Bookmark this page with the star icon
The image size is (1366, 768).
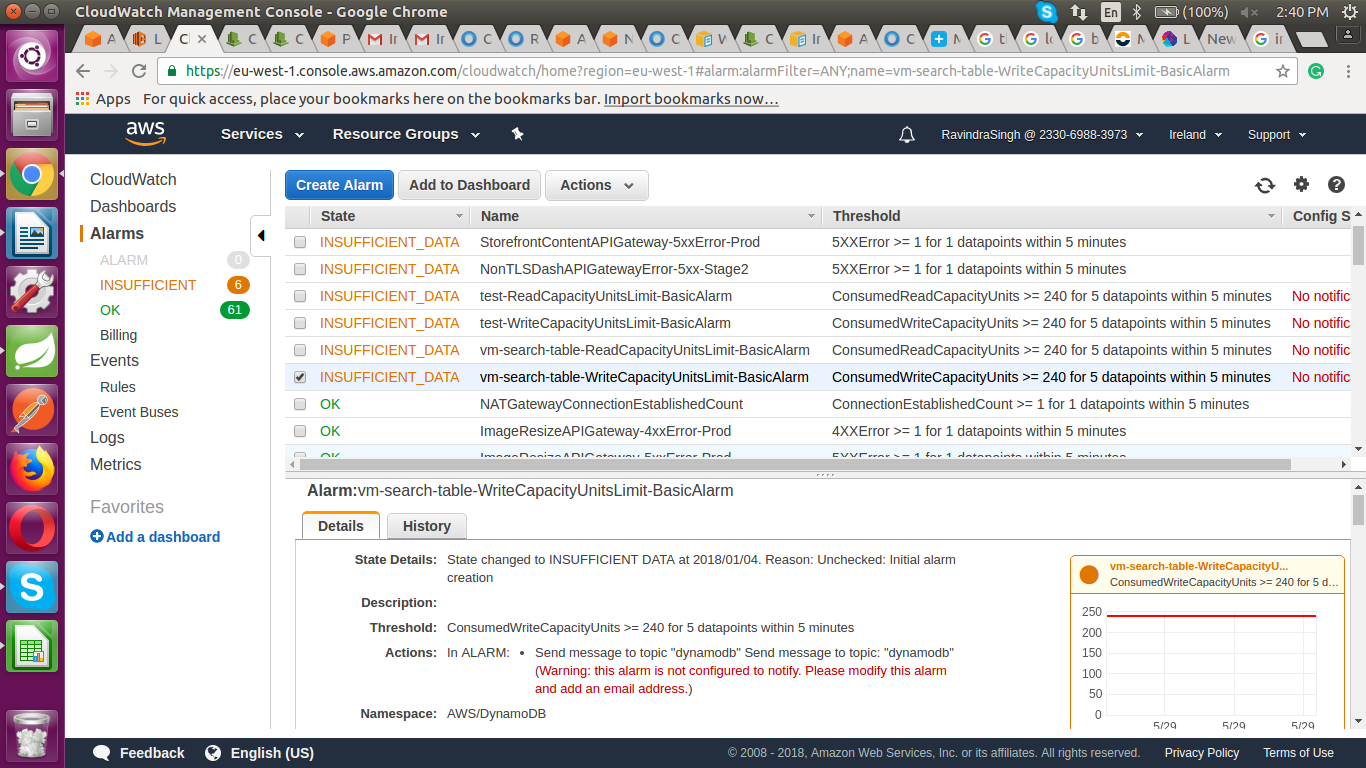coord(1283,71)
